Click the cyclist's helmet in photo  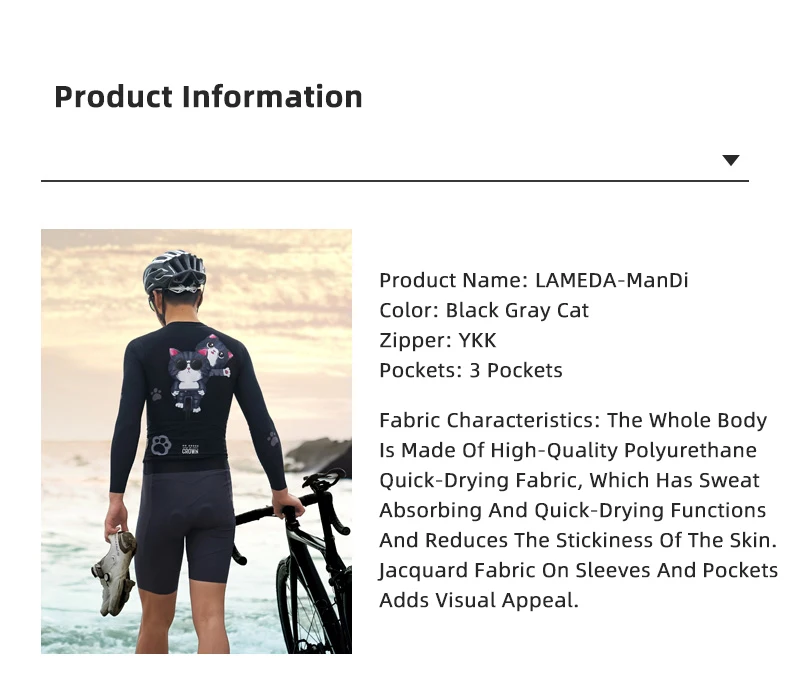174,272
